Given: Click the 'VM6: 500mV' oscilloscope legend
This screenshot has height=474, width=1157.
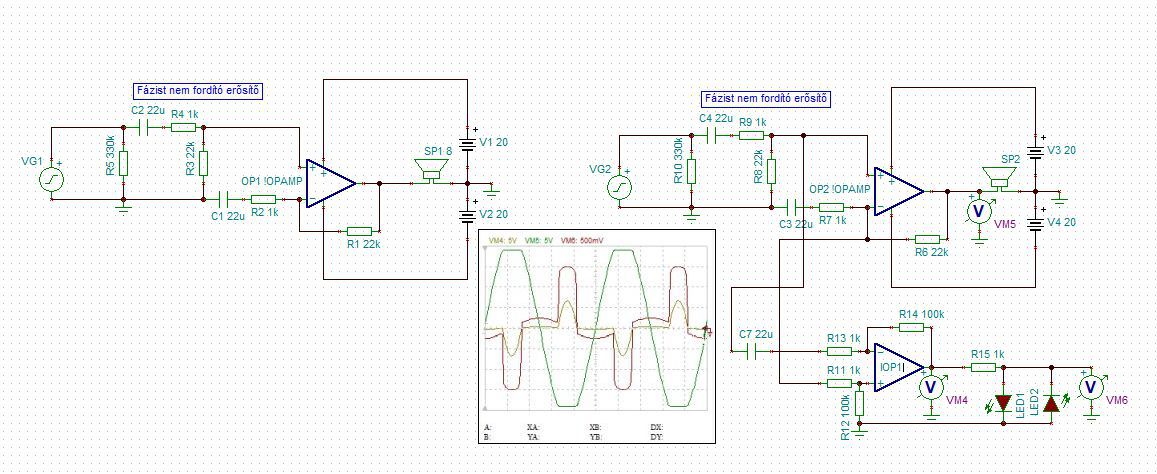Looking at the screenshot, I should [x=581, y=241].
